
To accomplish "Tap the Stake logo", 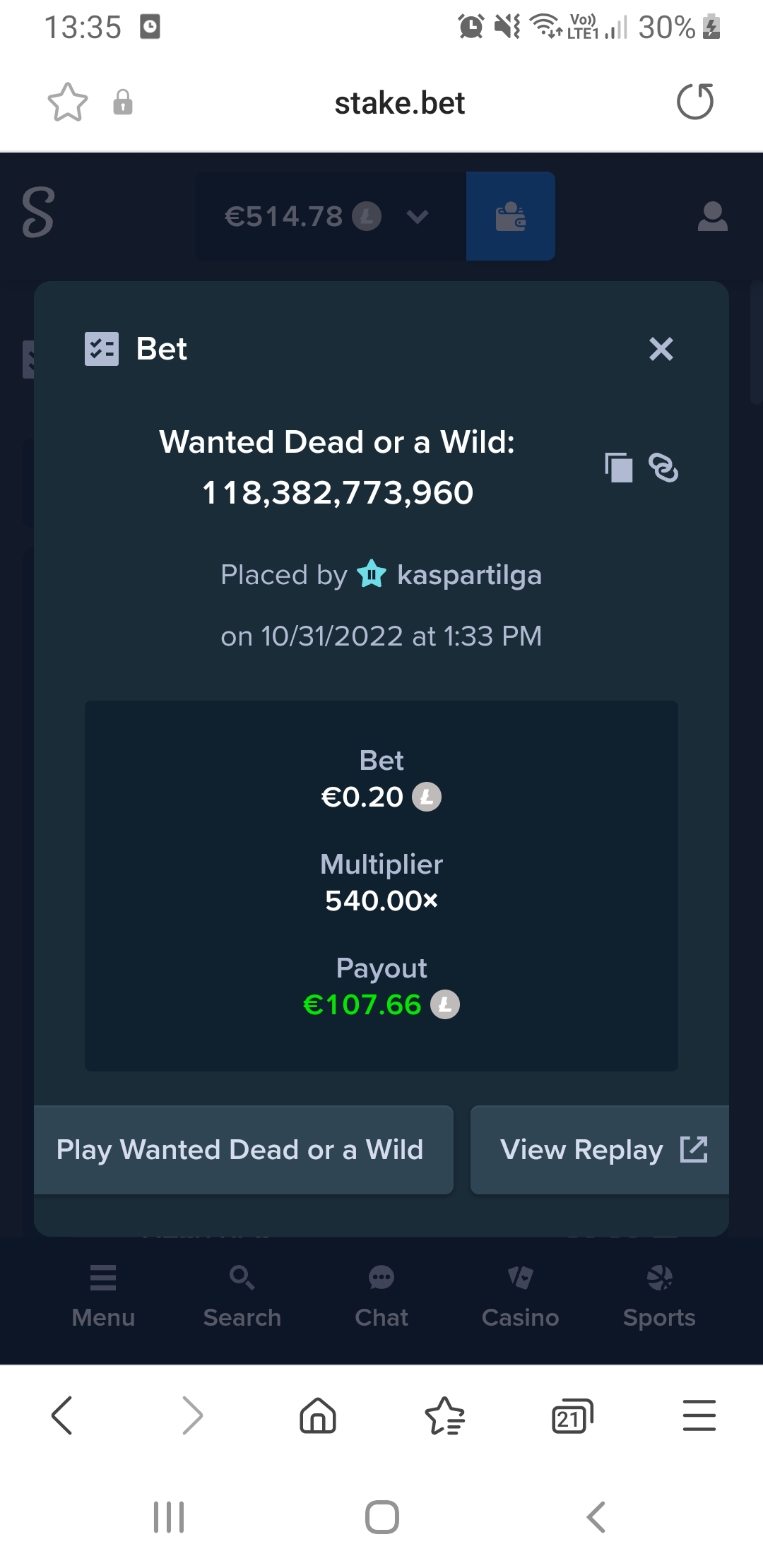I will click(38, 212).
